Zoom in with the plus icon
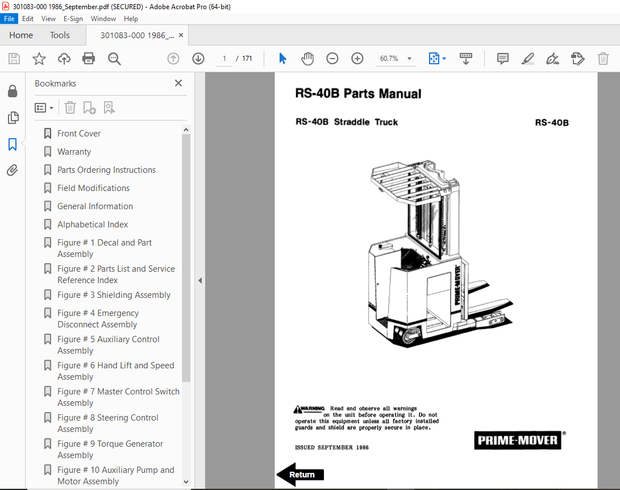The height and width of the screenshot is (490, 620). (357, 59)
